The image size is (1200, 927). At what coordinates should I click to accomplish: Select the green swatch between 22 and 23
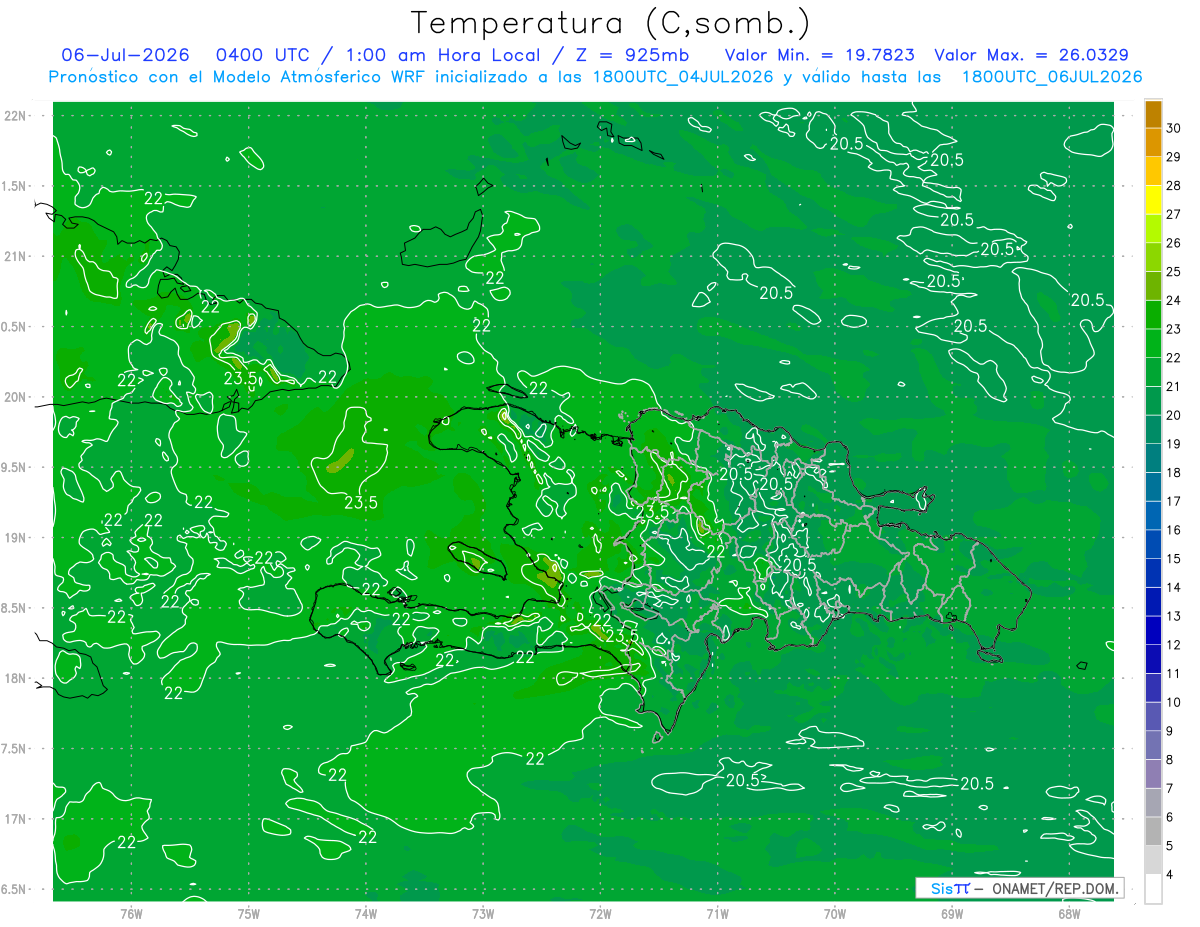[1153, 343]
